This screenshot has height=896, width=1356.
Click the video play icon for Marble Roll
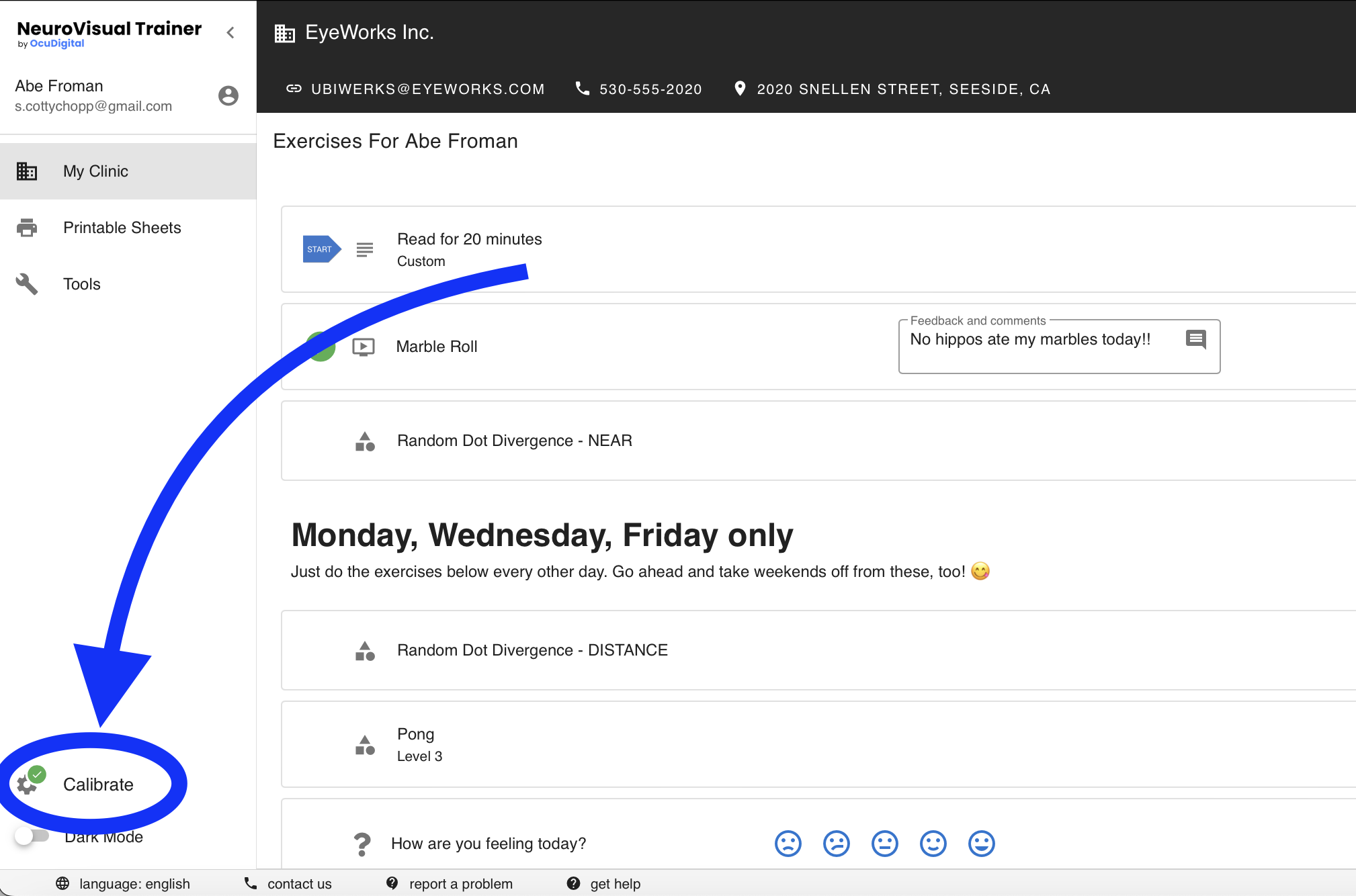(x=364, y=347)
